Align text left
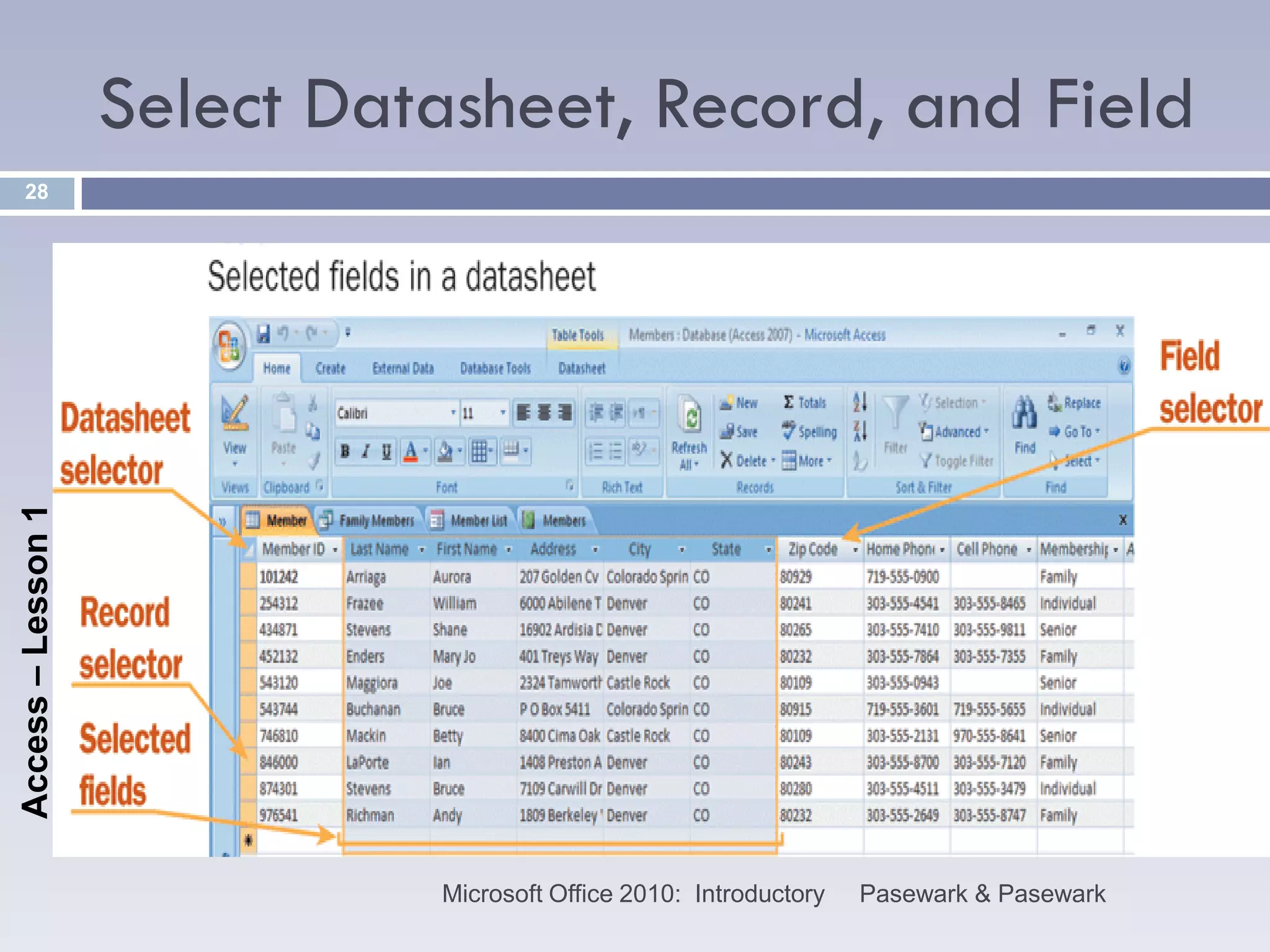This screenshot has height=952, width=1270. (x=524, y=413)
